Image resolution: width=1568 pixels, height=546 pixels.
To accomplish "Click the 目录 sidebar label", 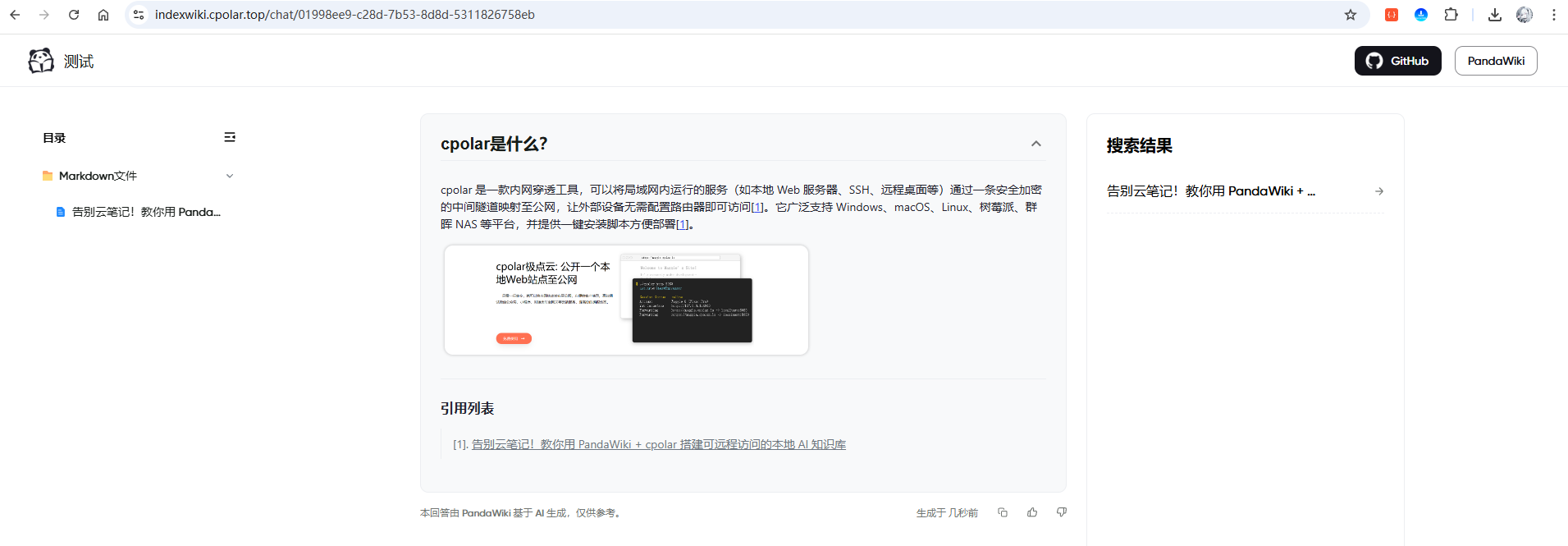I will (x=54, y=138).
